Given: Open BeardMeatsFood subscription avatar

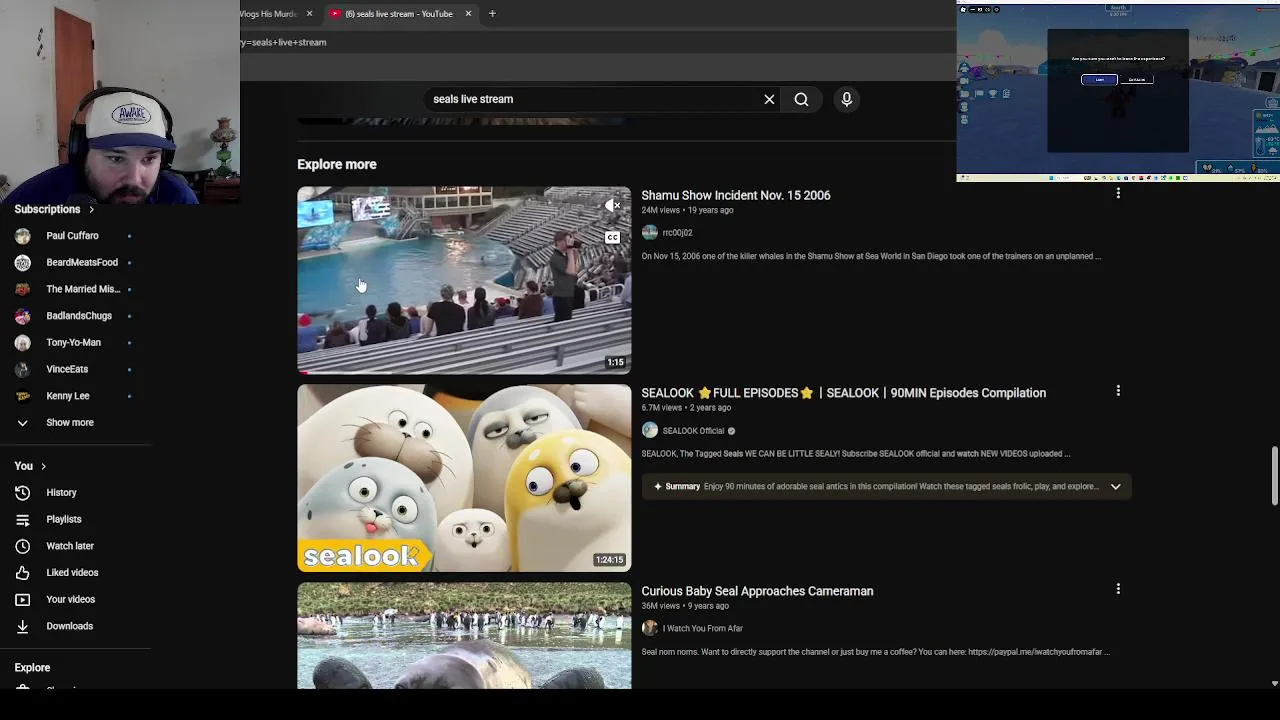Looking at the screenshot, I should click(23, 262).
